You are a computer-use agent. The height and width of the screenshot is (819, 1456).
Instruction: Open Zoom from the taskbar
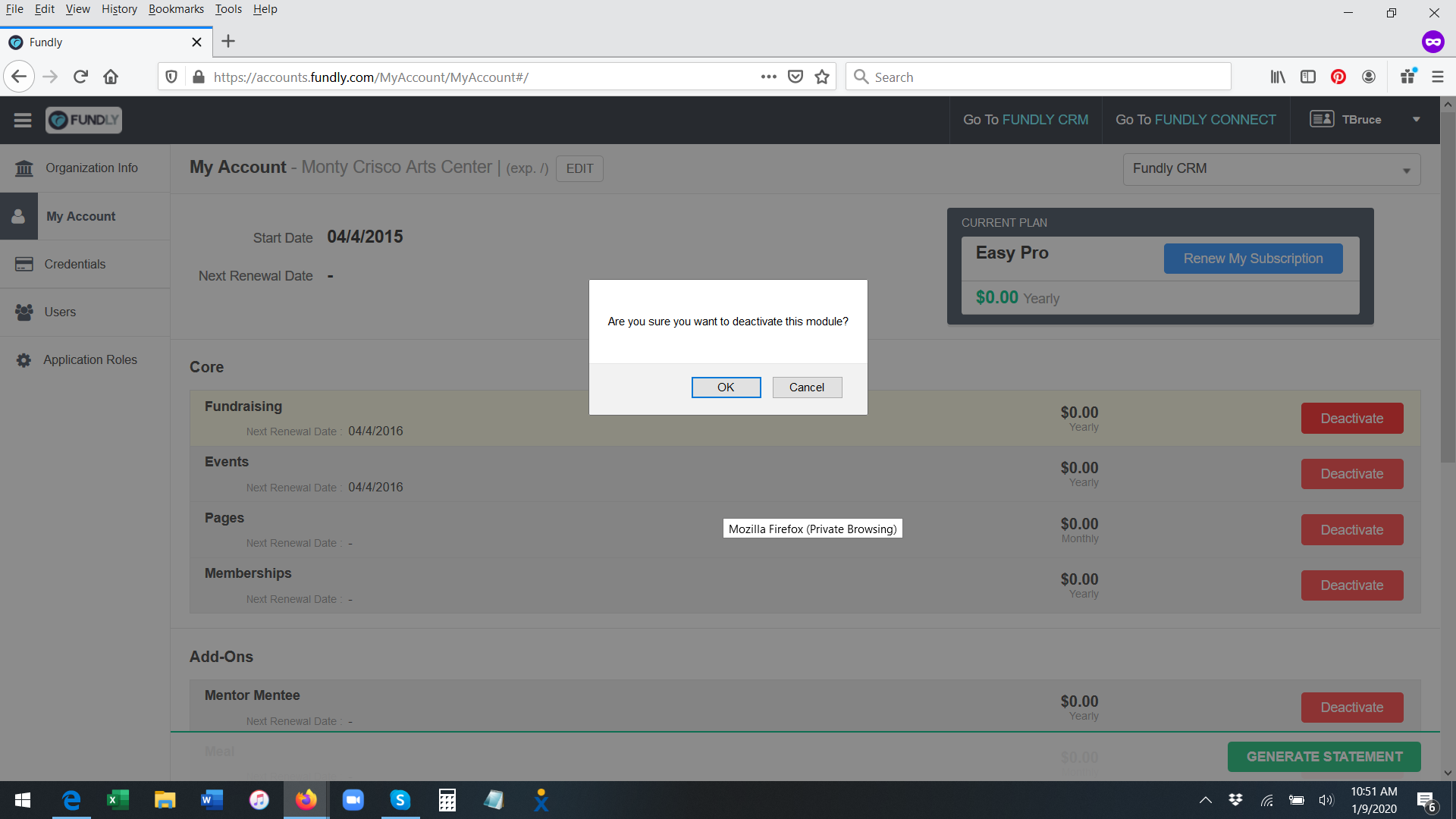[353, 800]
